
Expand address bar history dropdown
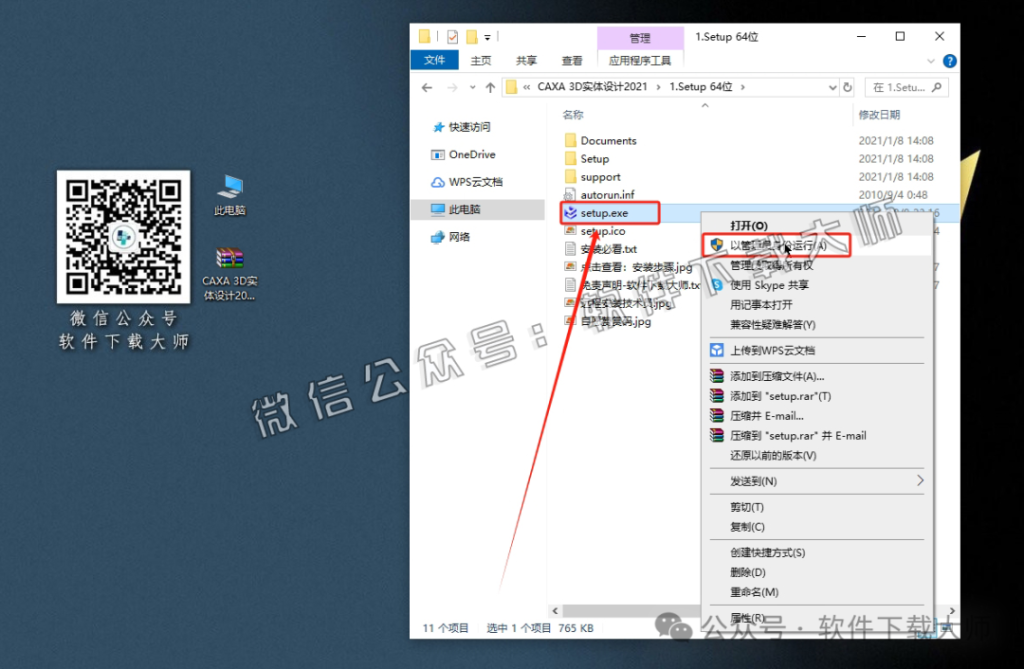(x=832, y=88)
